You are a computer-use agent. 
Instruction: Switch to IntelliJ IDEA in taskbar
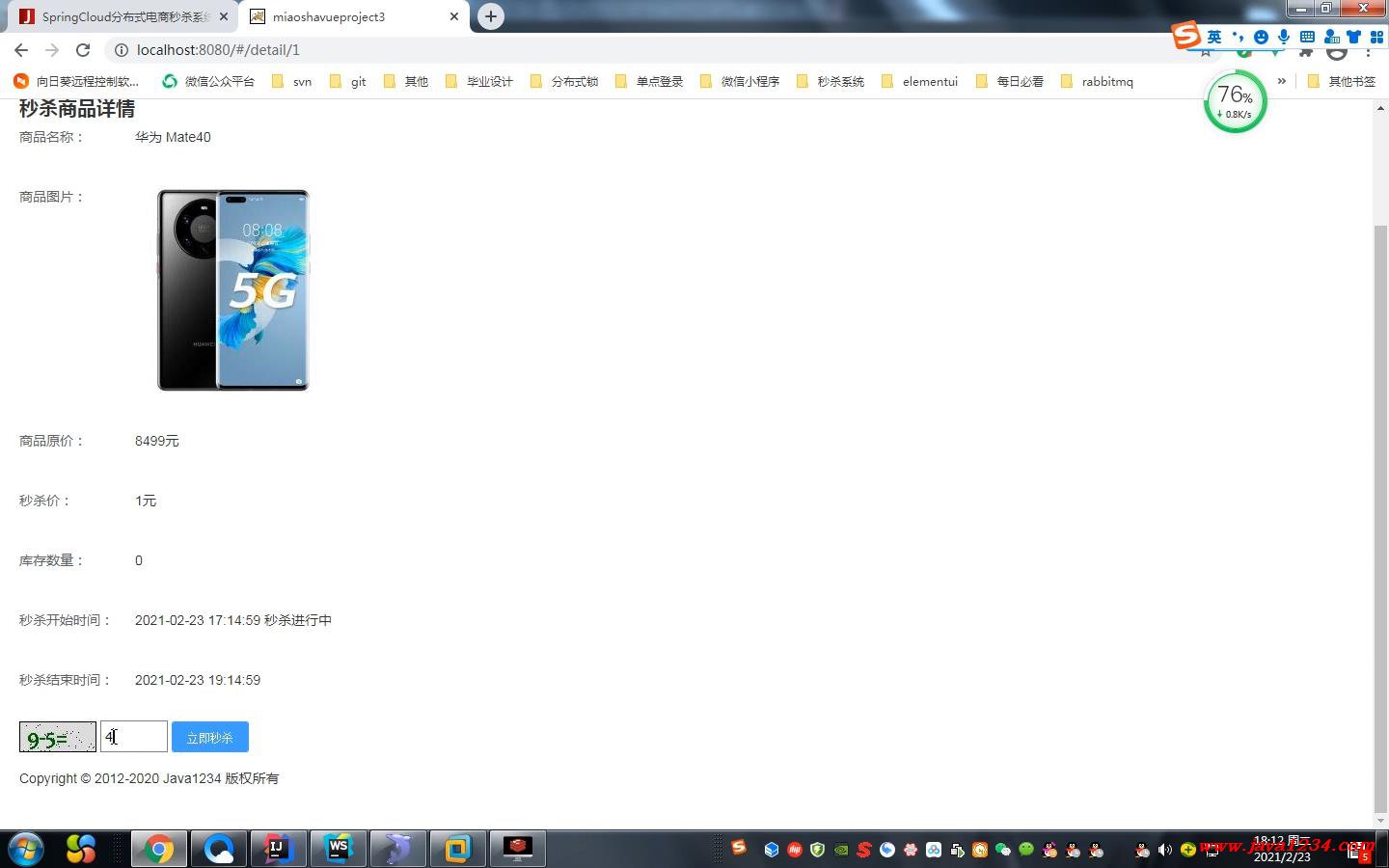click(x=279, y=850)
